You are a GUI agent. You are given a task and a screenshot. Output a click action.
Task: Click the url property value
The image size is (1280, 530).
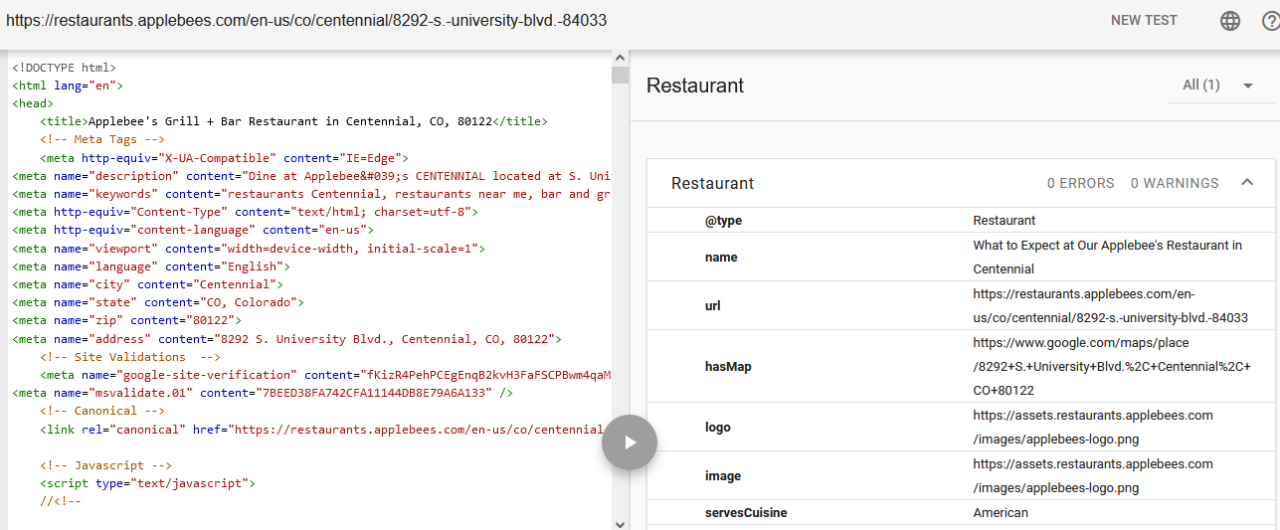click(x=1110, y=306)
